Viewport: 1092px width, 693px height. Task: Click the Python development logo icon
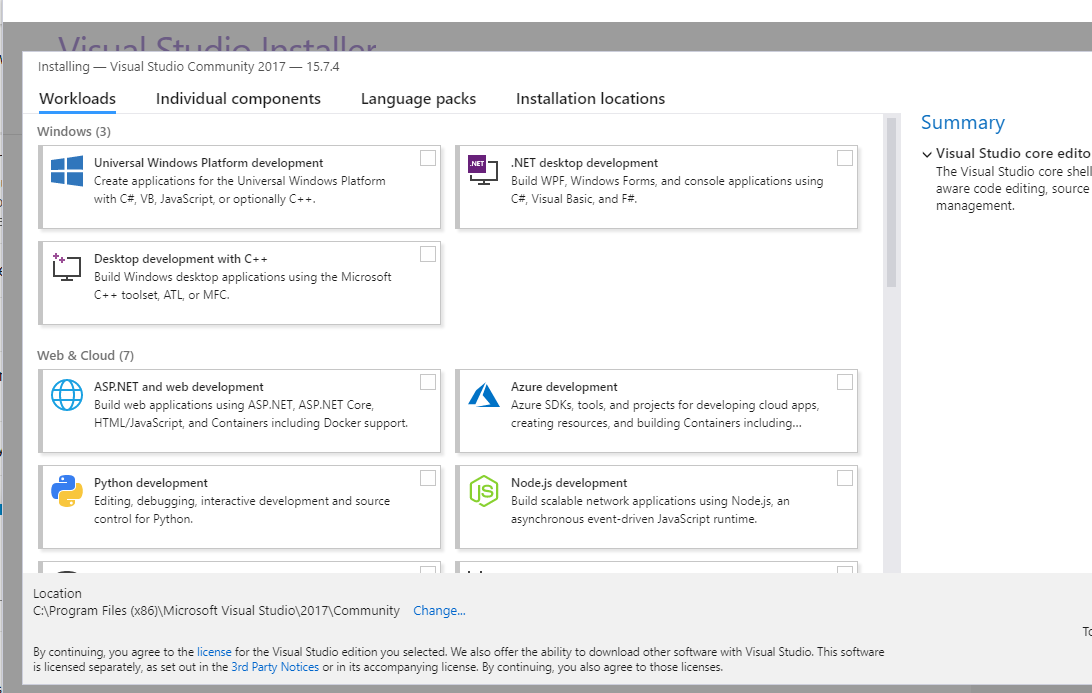tap(67, 491)
